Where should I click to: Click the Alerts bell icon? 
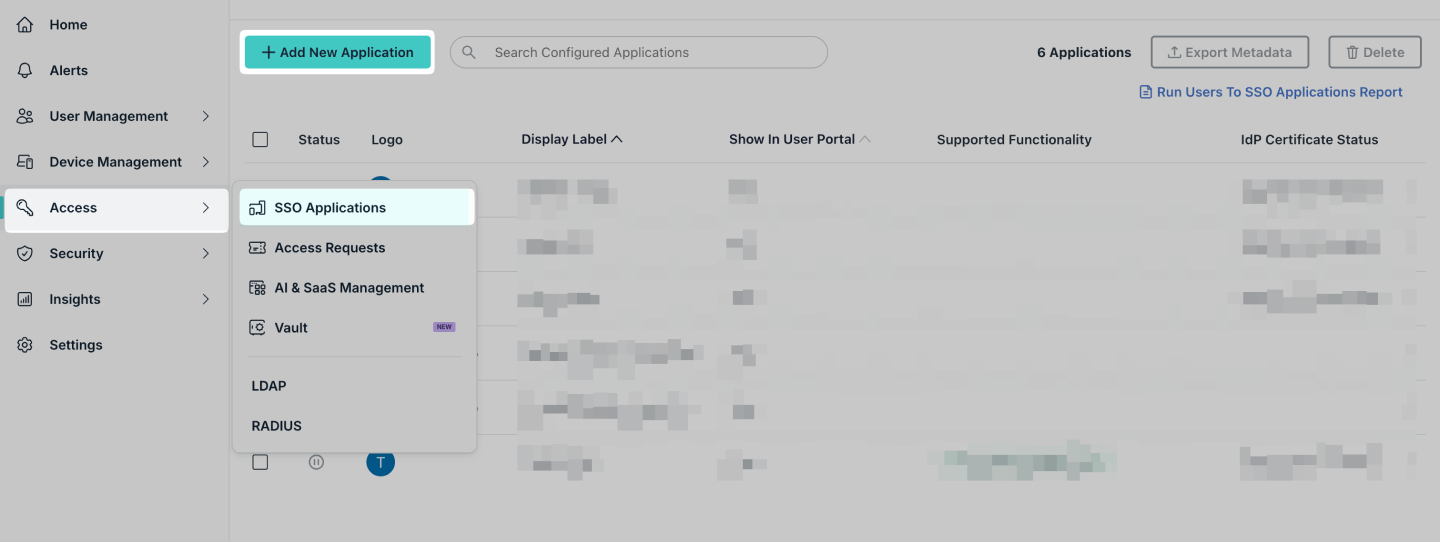pyautogui.click(x=25, y=71)
